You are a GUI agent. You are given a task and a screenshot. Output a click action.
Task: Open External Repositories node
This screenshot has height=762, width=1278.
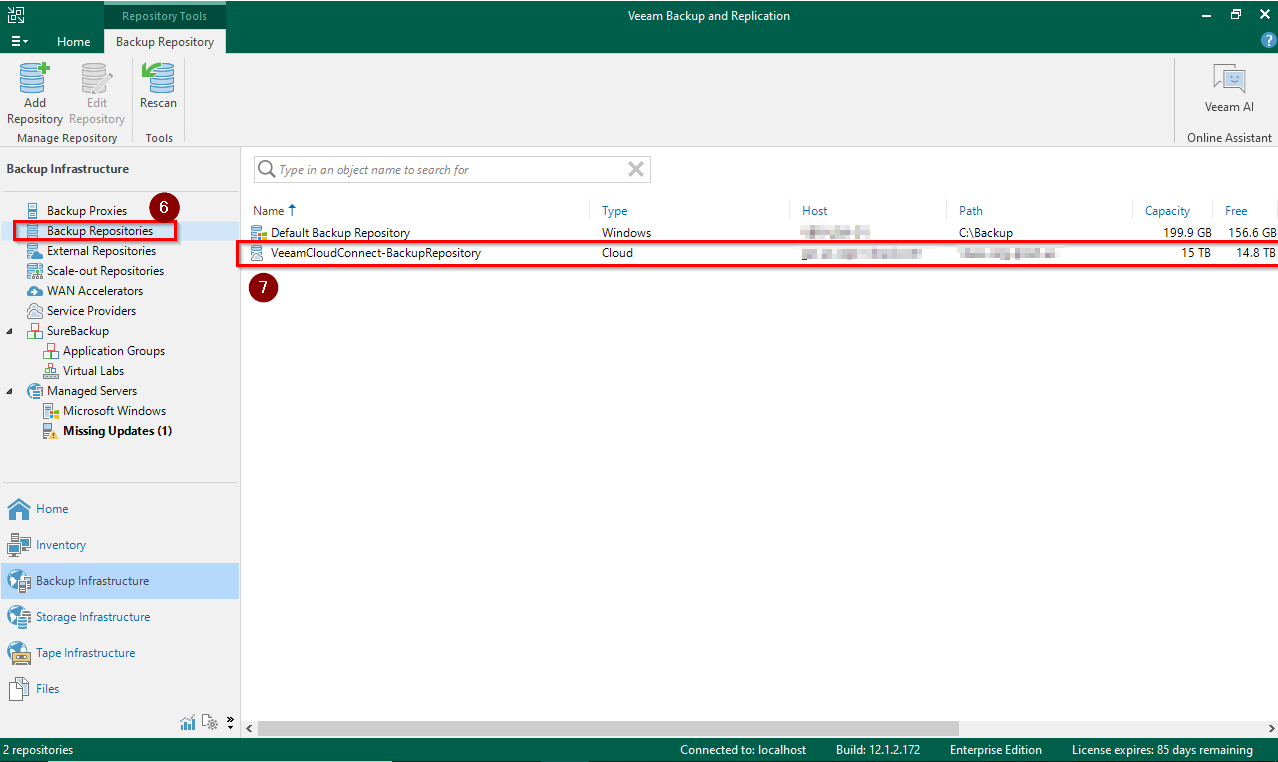[101, 251]
